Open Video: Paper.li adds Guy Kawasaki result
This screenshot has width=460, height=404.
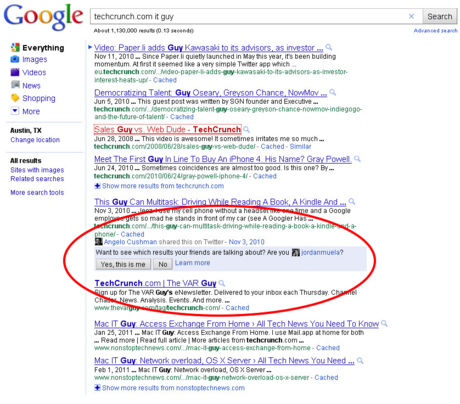(x=209, y=48)
